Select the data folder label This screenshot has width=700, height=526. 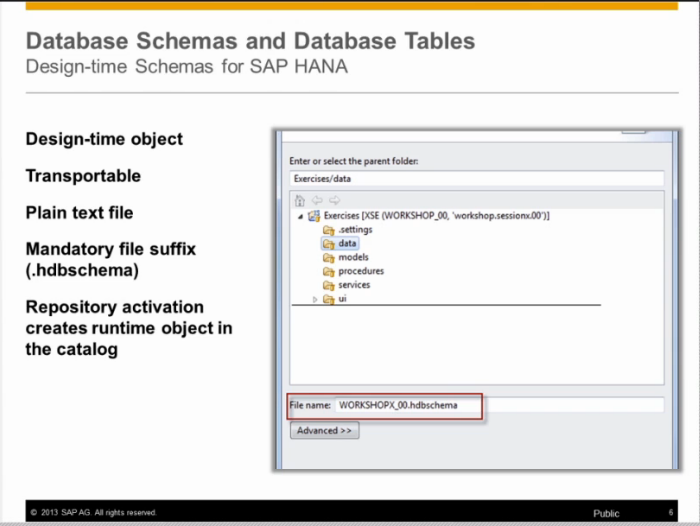pyautogui.click(x=347, y=243)
